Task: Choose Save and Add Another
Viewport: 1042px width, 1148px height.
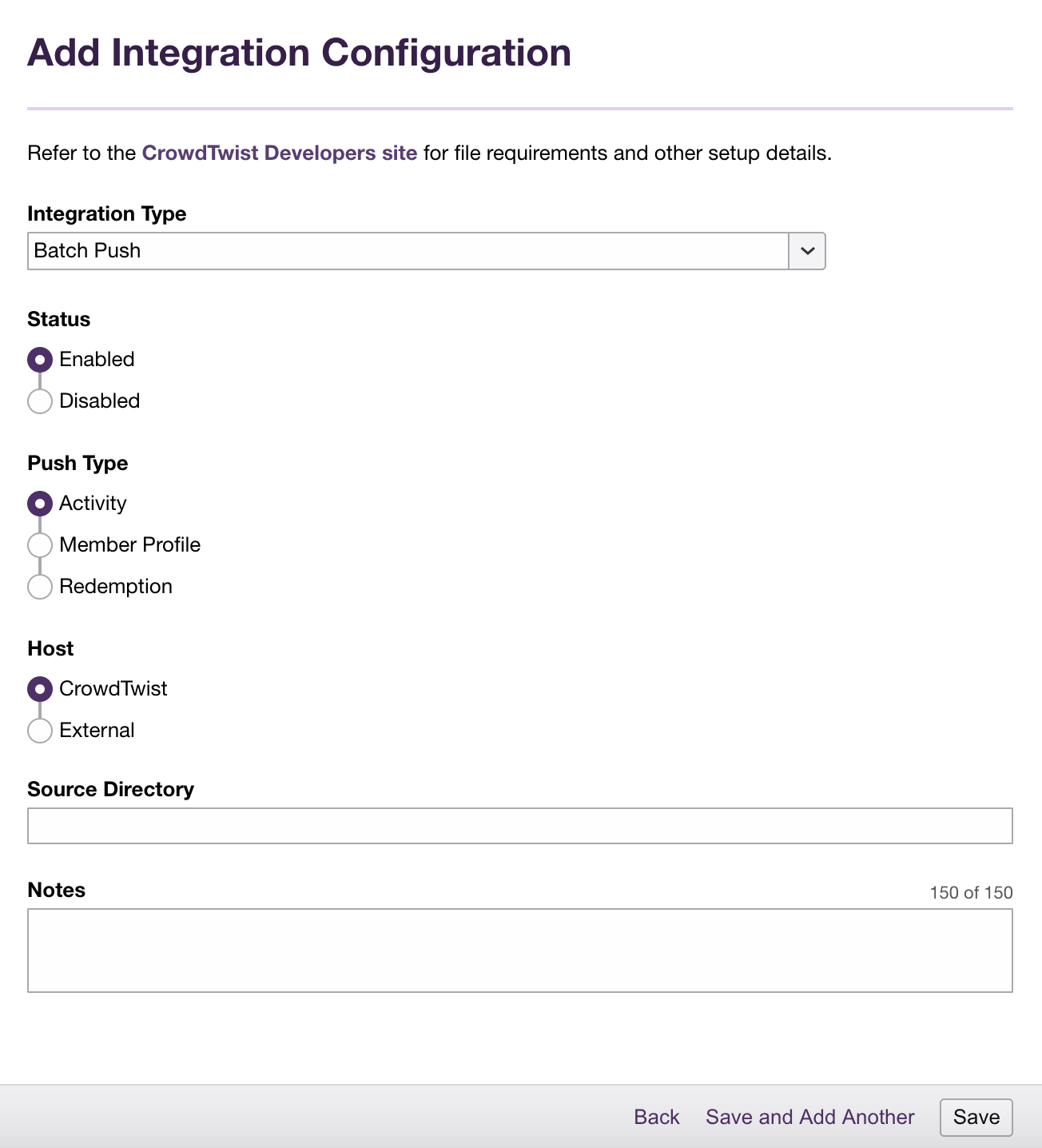Action: coord(809,1117)
